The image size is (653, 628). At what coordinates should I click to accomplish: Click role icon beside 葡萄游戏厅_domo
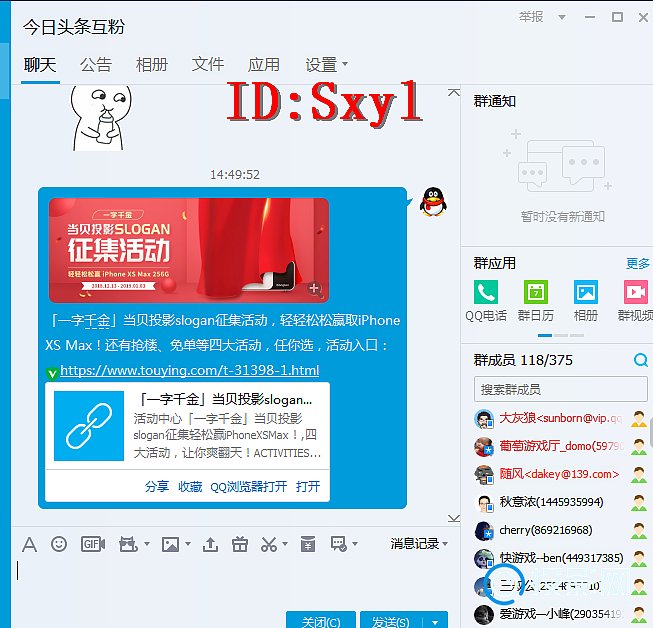638,446
